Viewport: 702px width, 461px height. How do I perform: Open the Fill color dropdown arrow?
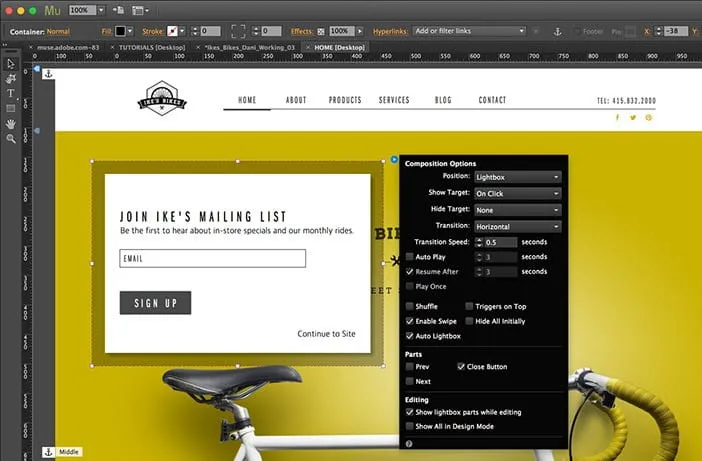(130, 31)
